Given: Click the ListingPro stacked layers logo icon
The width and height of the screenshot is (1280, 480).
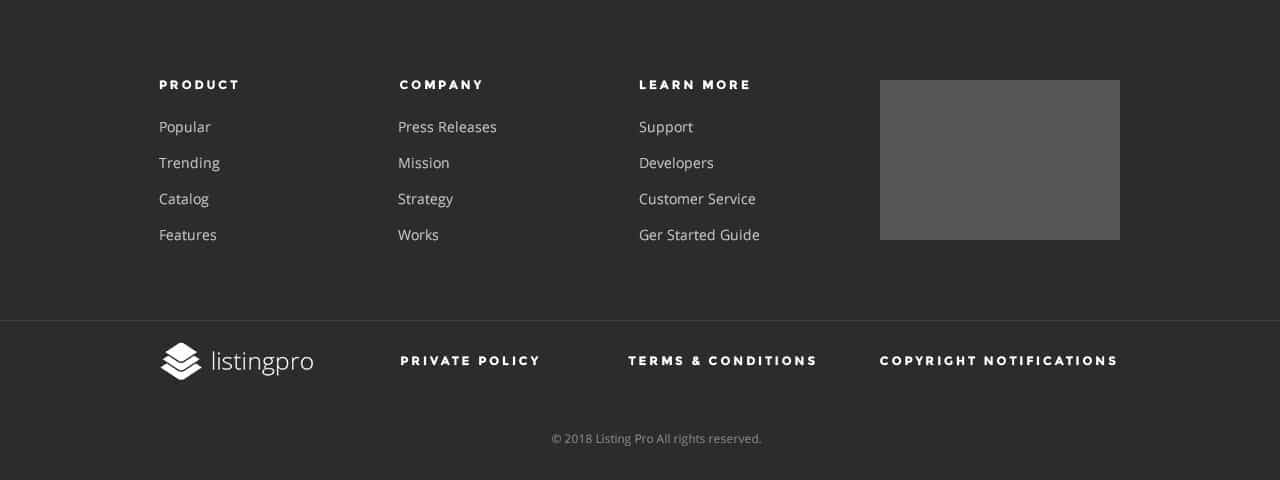Looking at the screenshot, I should coord(181,361).
